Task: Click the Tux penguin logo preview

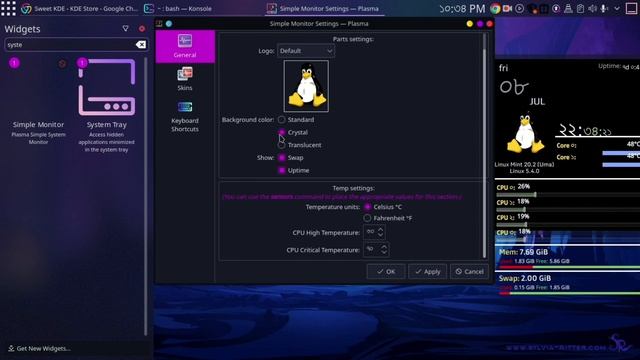Action: [x=306, y=86]
